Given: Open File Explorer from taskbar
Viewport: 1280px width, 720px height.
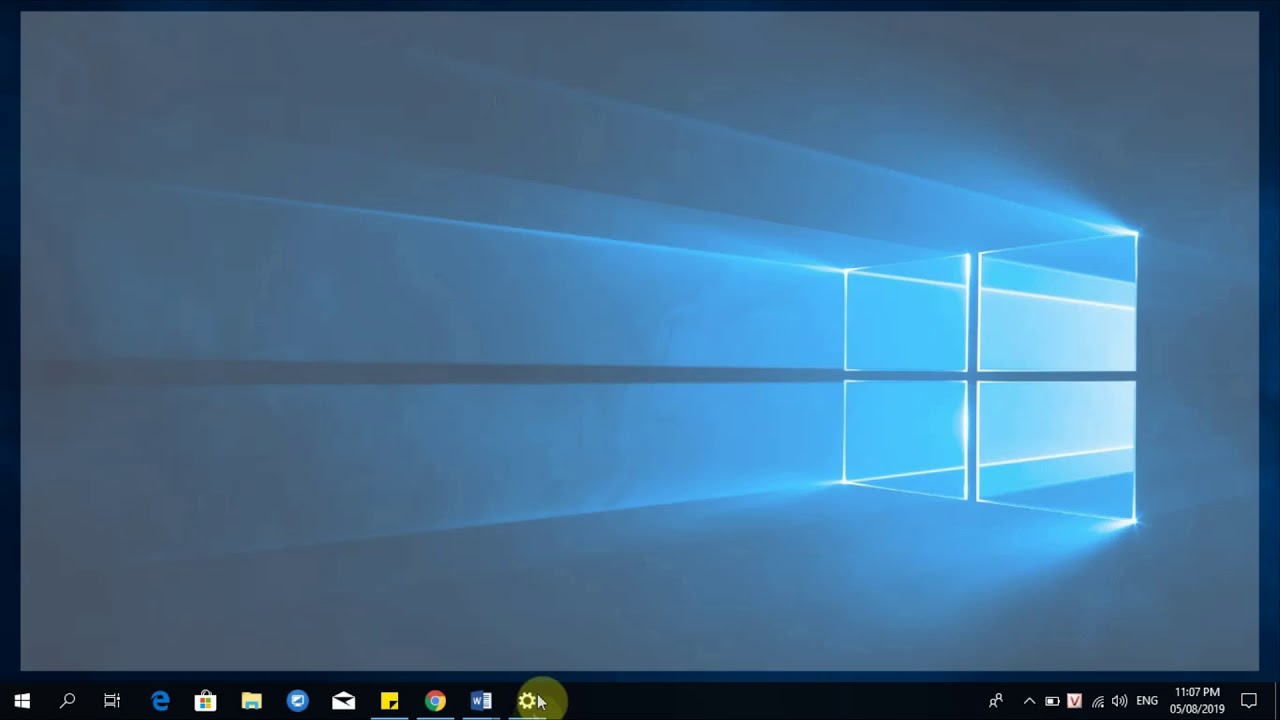Looking at the screenshot, I should 251,701.
